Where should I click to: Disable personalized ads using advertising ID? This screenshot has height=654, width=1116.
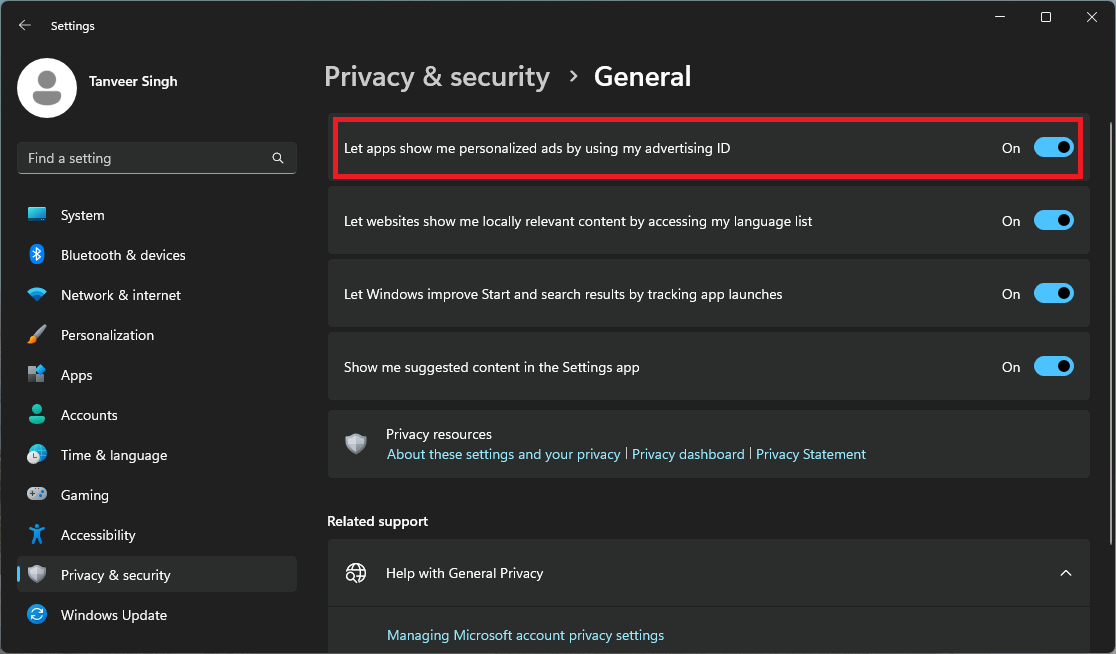click(x=1053, y=147)
